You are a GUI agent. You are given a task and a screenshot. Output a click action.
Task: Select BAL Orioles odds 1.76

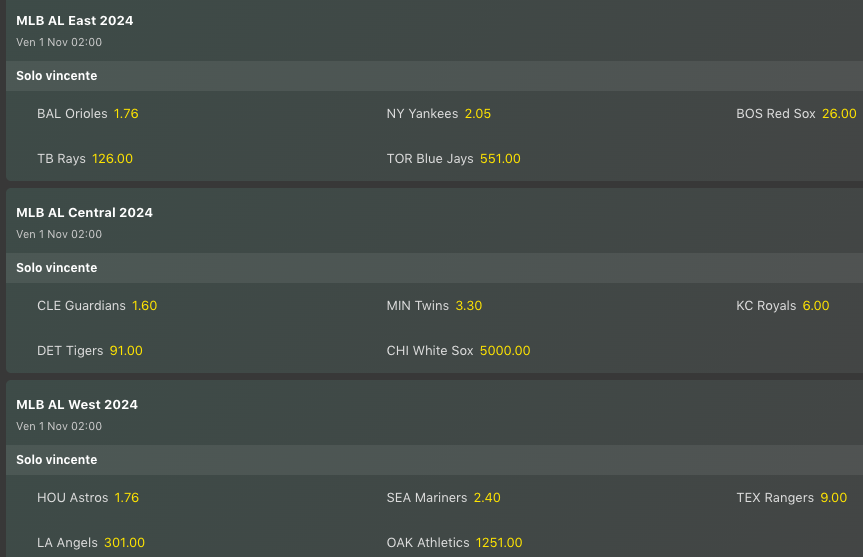click(126, 114)
